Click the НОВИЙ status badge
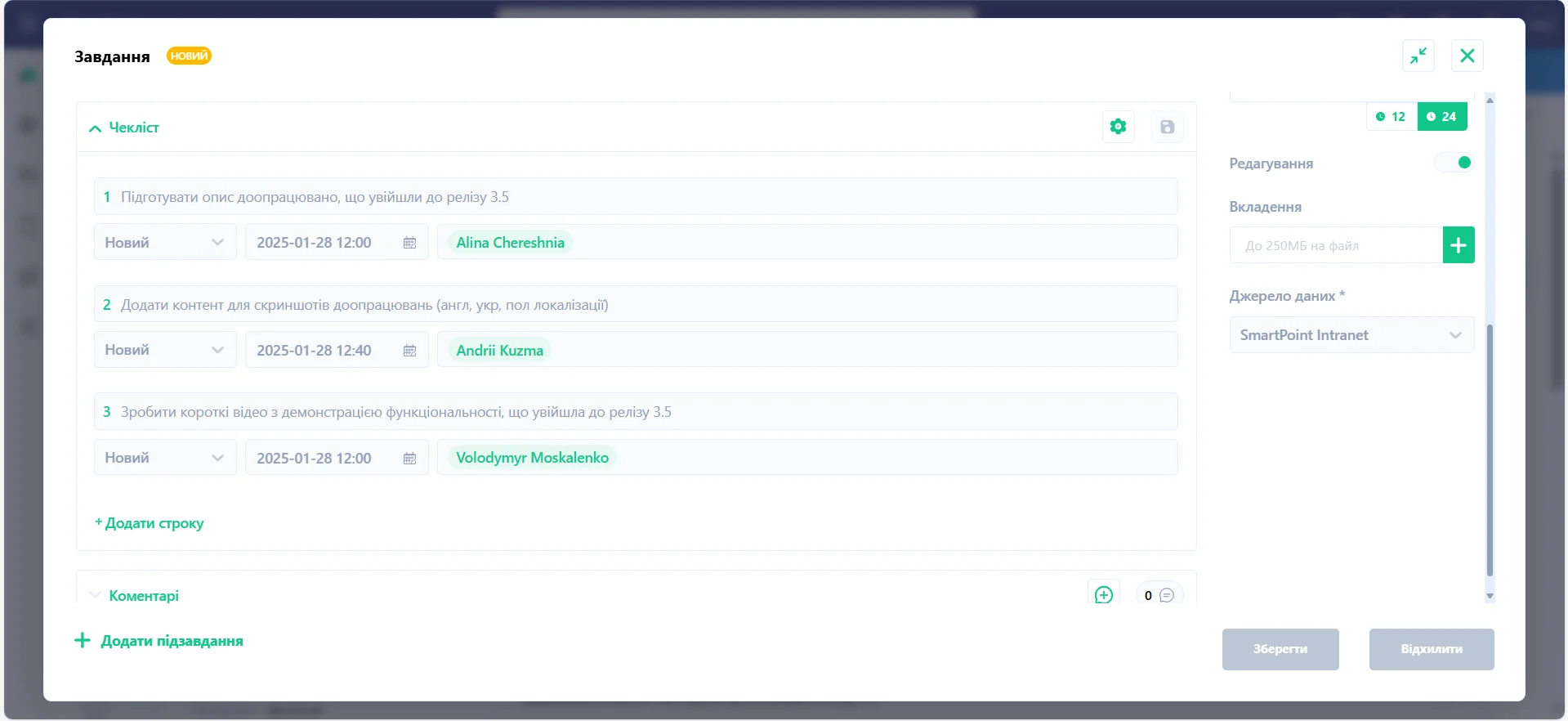The image size is (1568, 721). pos(189,56)
